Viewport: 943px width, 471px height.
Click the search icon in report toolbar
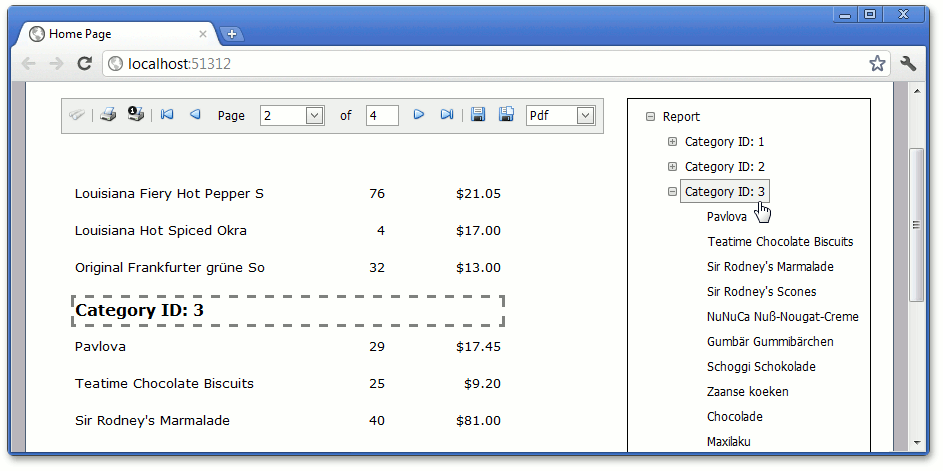[77, 115]
